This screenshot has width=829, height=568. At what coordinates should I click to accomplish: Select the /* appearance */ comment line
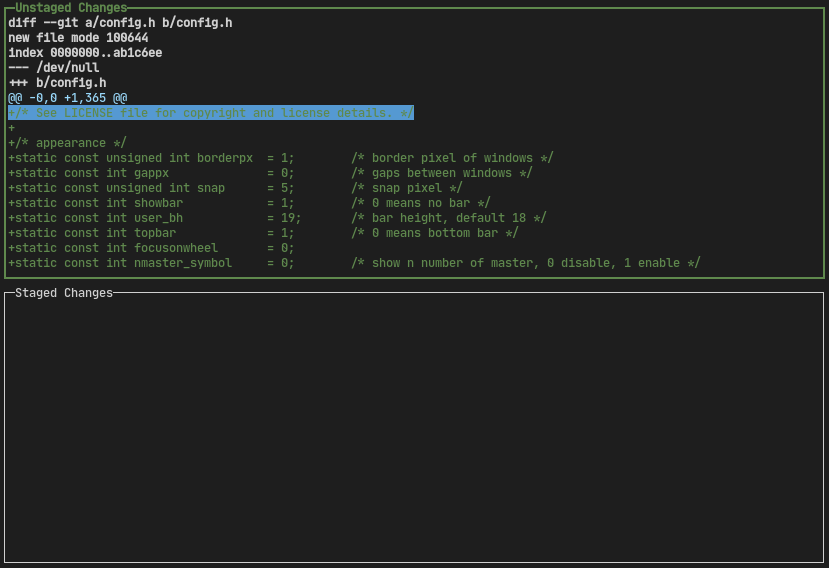68,143
